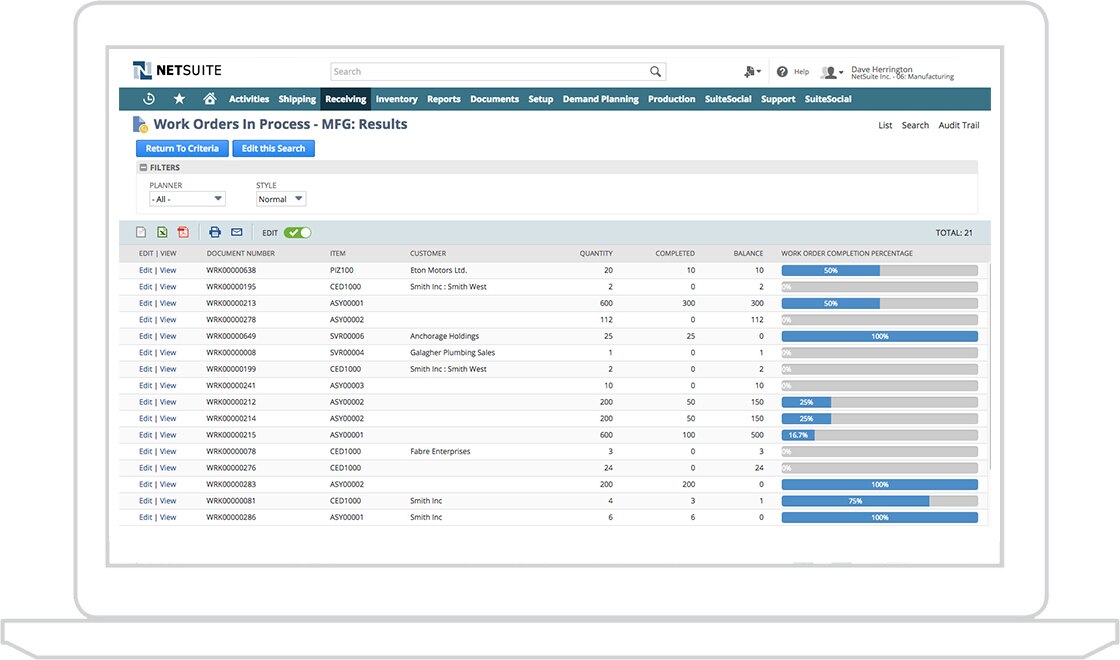
Task: Click the Return To Criteria button
Action: pyautogui.click(x=181, y=148)
